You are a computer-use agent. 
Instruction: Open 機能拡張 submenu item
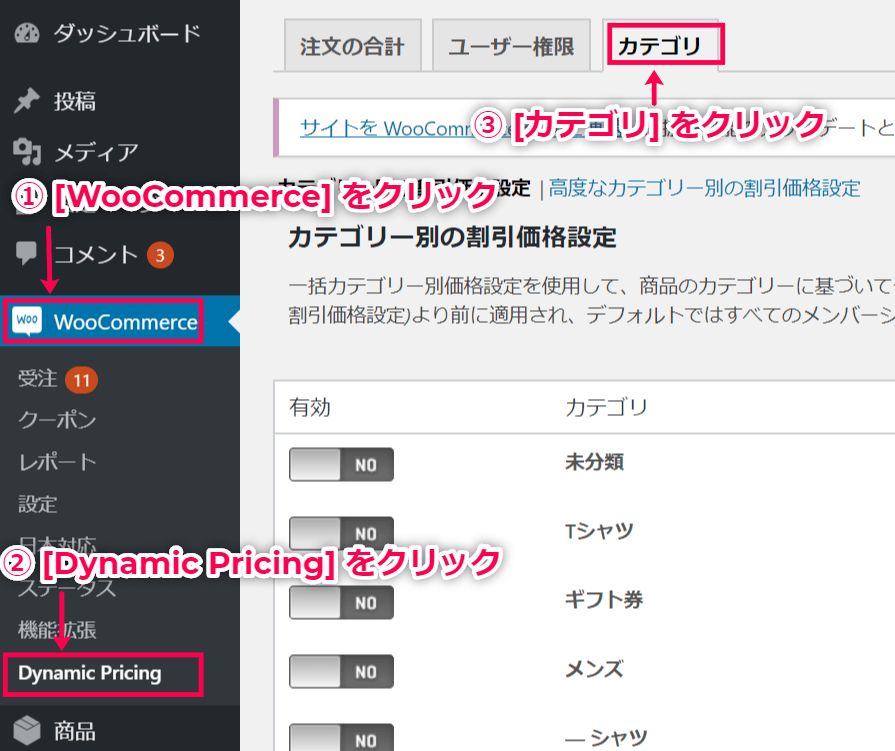tap(57, 630)
